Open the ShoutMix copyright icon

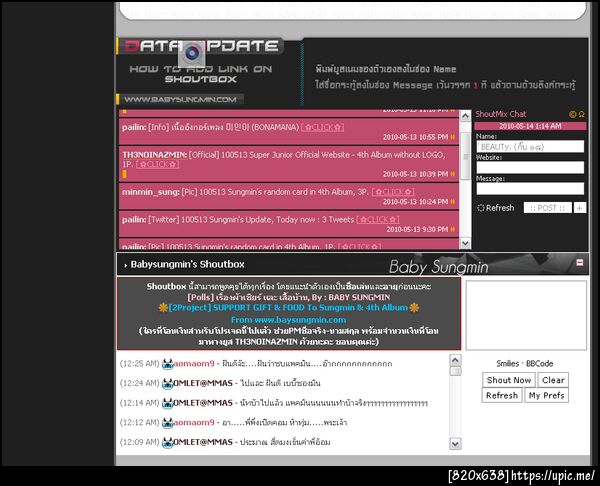point(572,114)
